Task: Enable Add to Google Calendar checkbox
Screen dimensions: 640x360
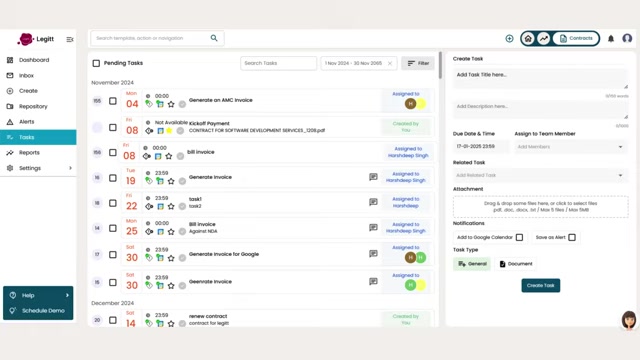Action: coord(519,237)
